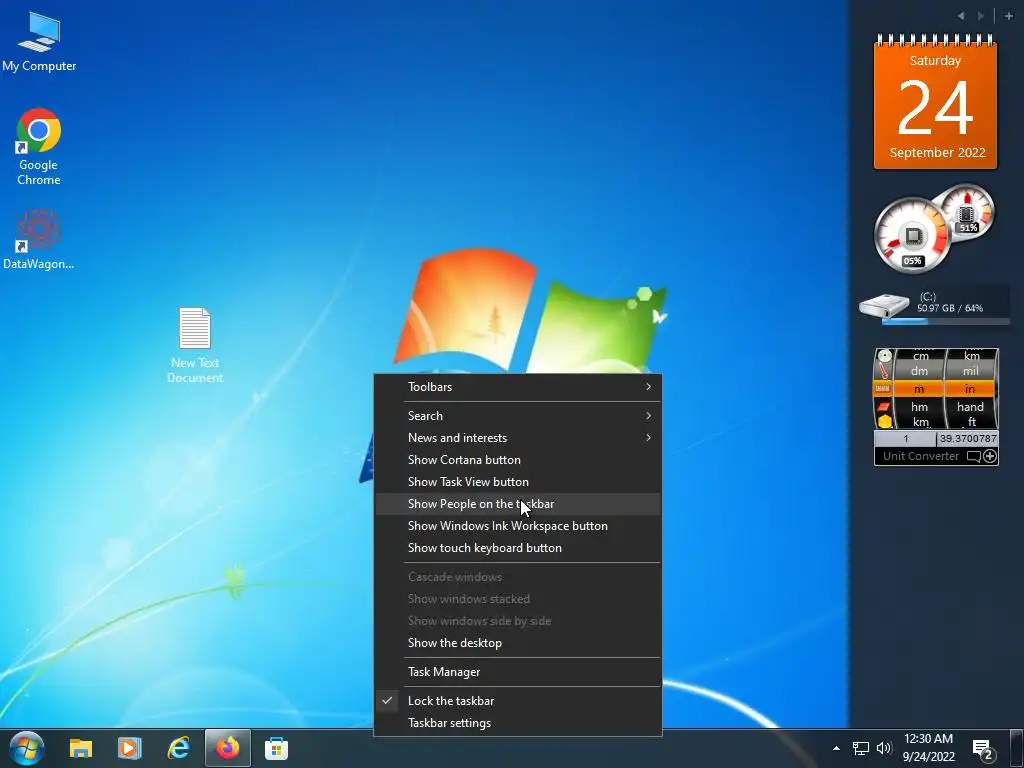
Task: Click the CPU meter gauge gadget
Action: click(911, 235)
